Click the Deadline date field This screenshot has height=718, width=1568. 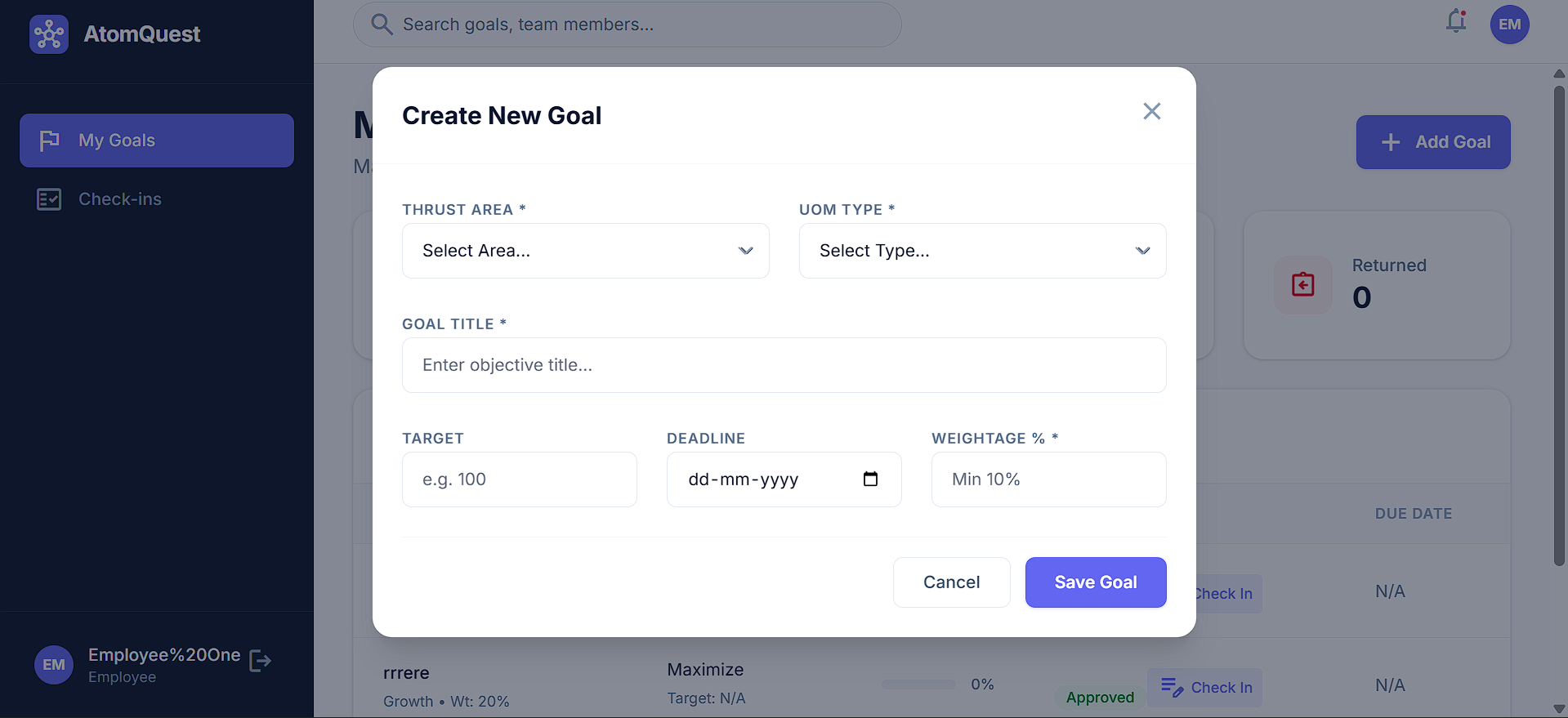pos(784,479)
